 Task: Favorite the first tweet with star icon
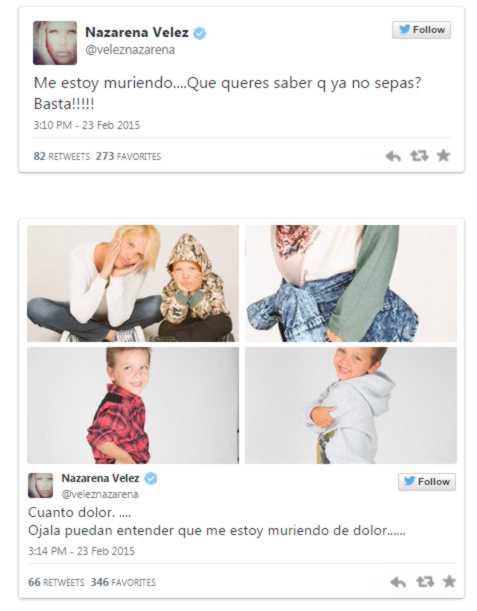click(x=443, y=155)
